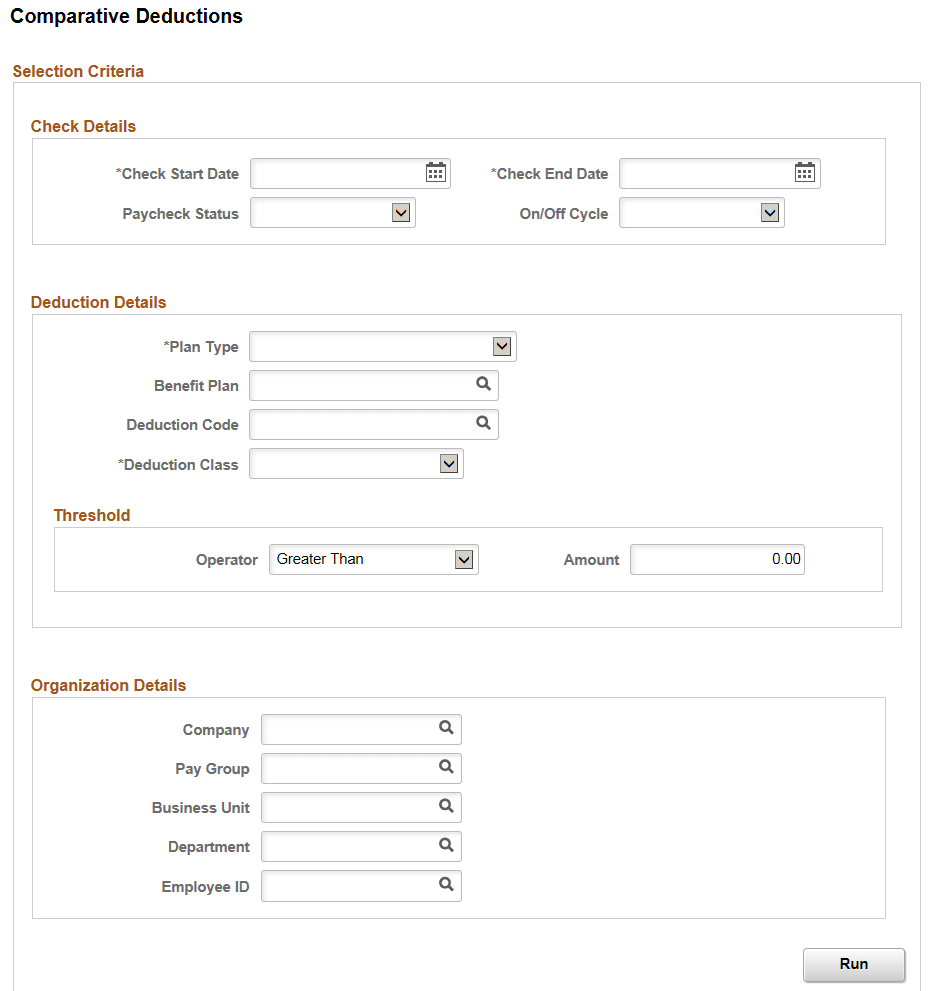The image size is (934, 991).
Task: Select the Check Start Date text field
Action: point(330,172)
